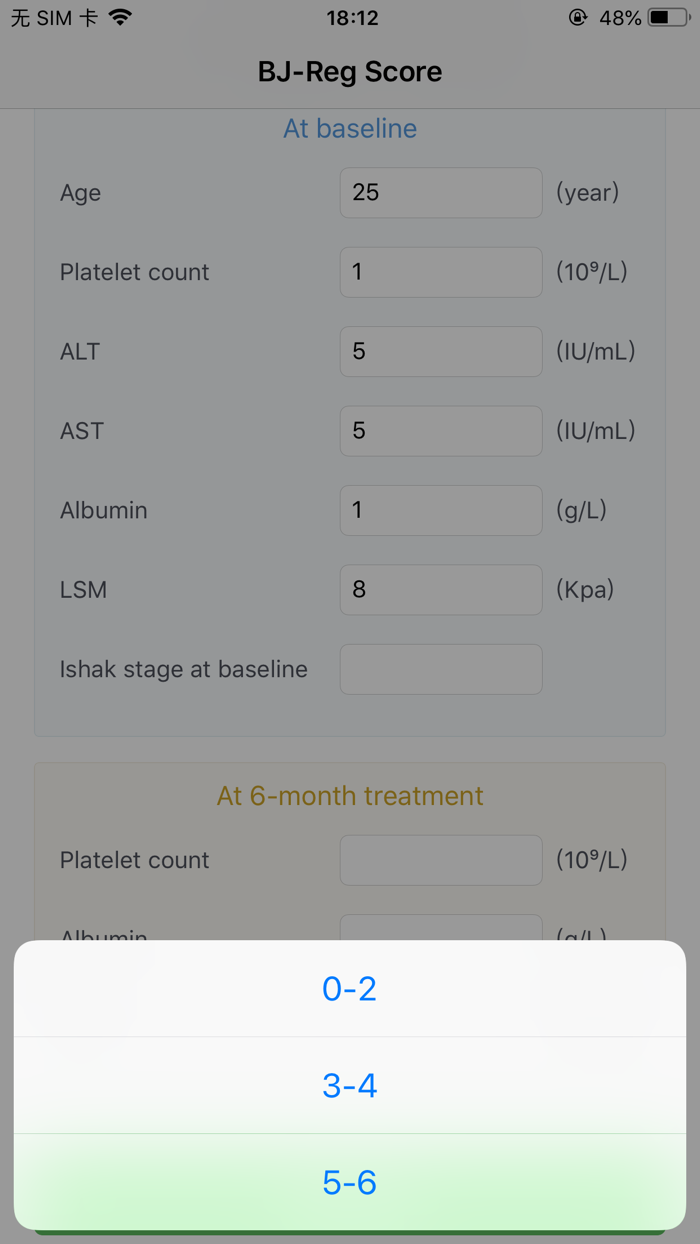Tap the 6-month Platelet count field
Viewport: 700px width, 1244px height.
[440, 859]
